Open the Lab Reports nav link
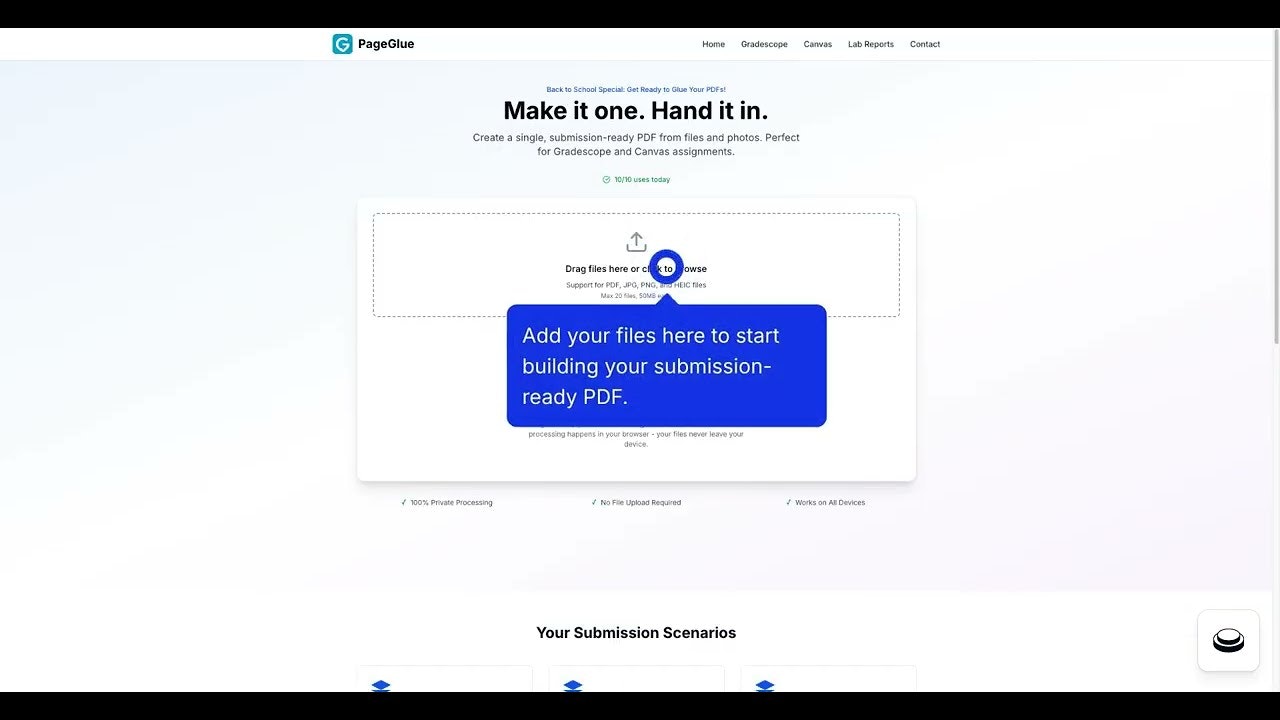The image size is (1280, 720). [x=871, y=44]
